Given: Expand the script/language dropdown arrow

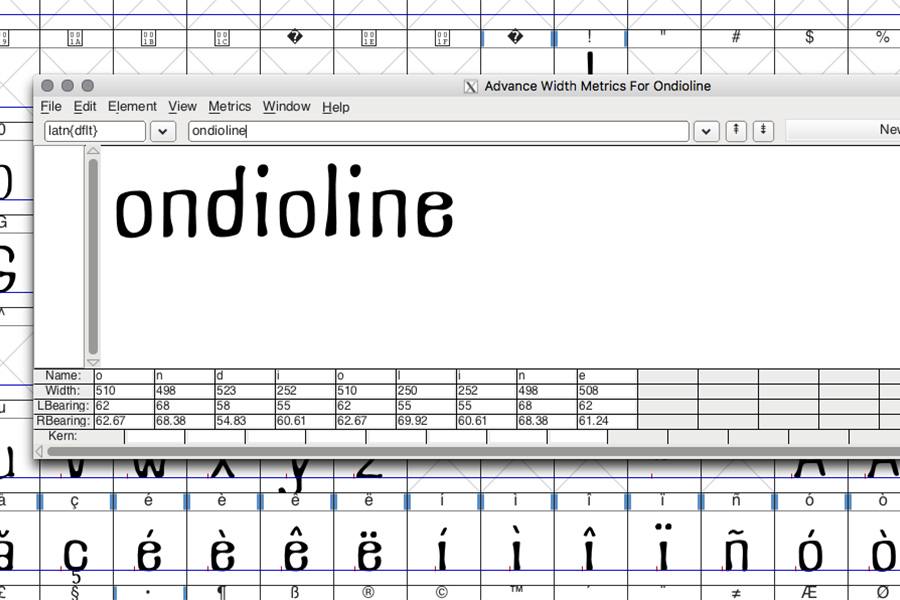Looking at the screenshot, I should click(x=163, y=131).
